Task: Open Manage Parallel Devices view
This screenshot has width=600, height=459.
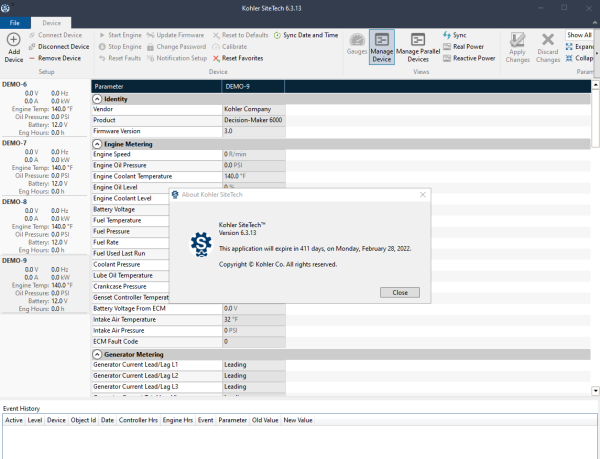Action: pyautogui.click(x=420, y=46)
